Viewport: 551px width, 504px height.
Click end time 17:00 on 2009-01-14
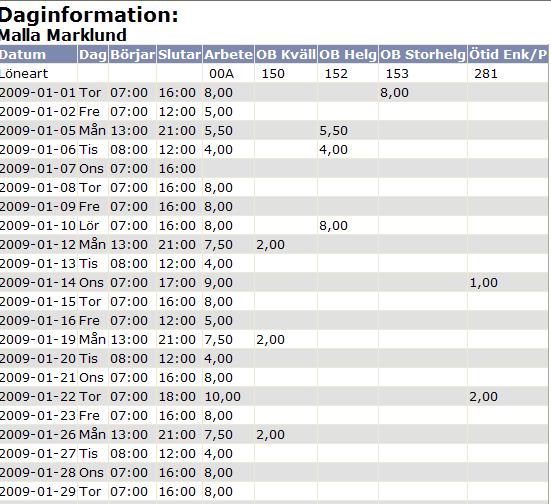177,282
